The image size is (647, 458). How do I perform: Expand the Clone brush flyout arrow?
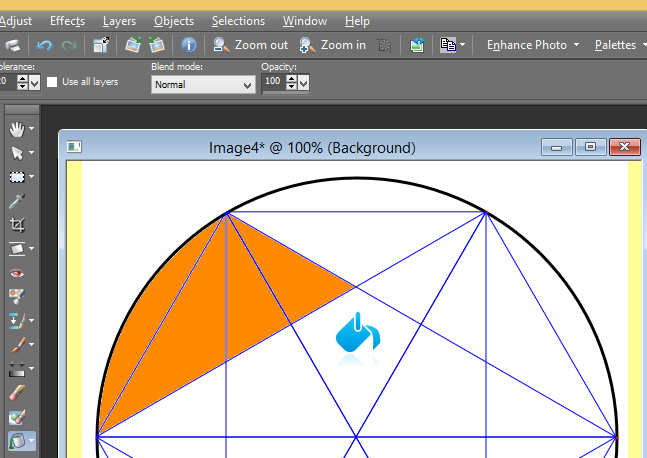(x=31, y=320)
